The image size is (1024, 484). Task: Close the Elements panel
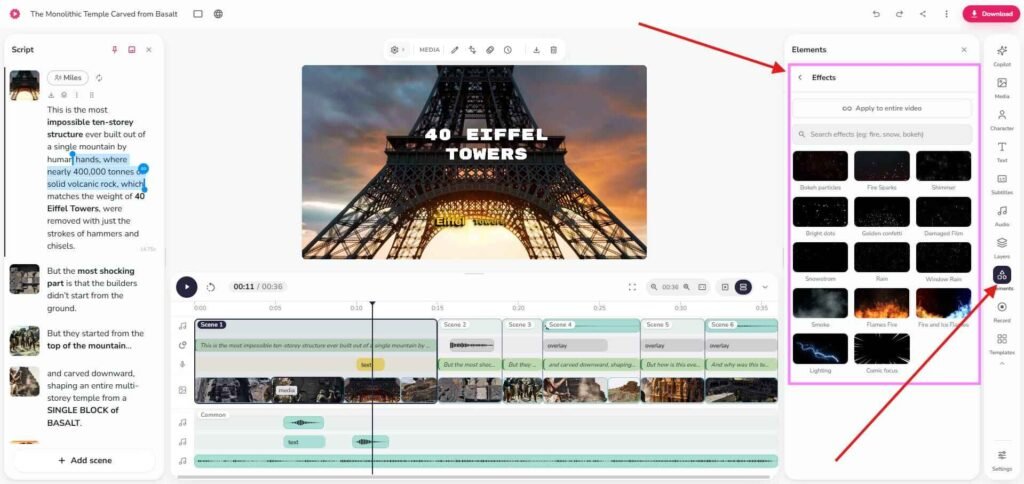(964, 50)
